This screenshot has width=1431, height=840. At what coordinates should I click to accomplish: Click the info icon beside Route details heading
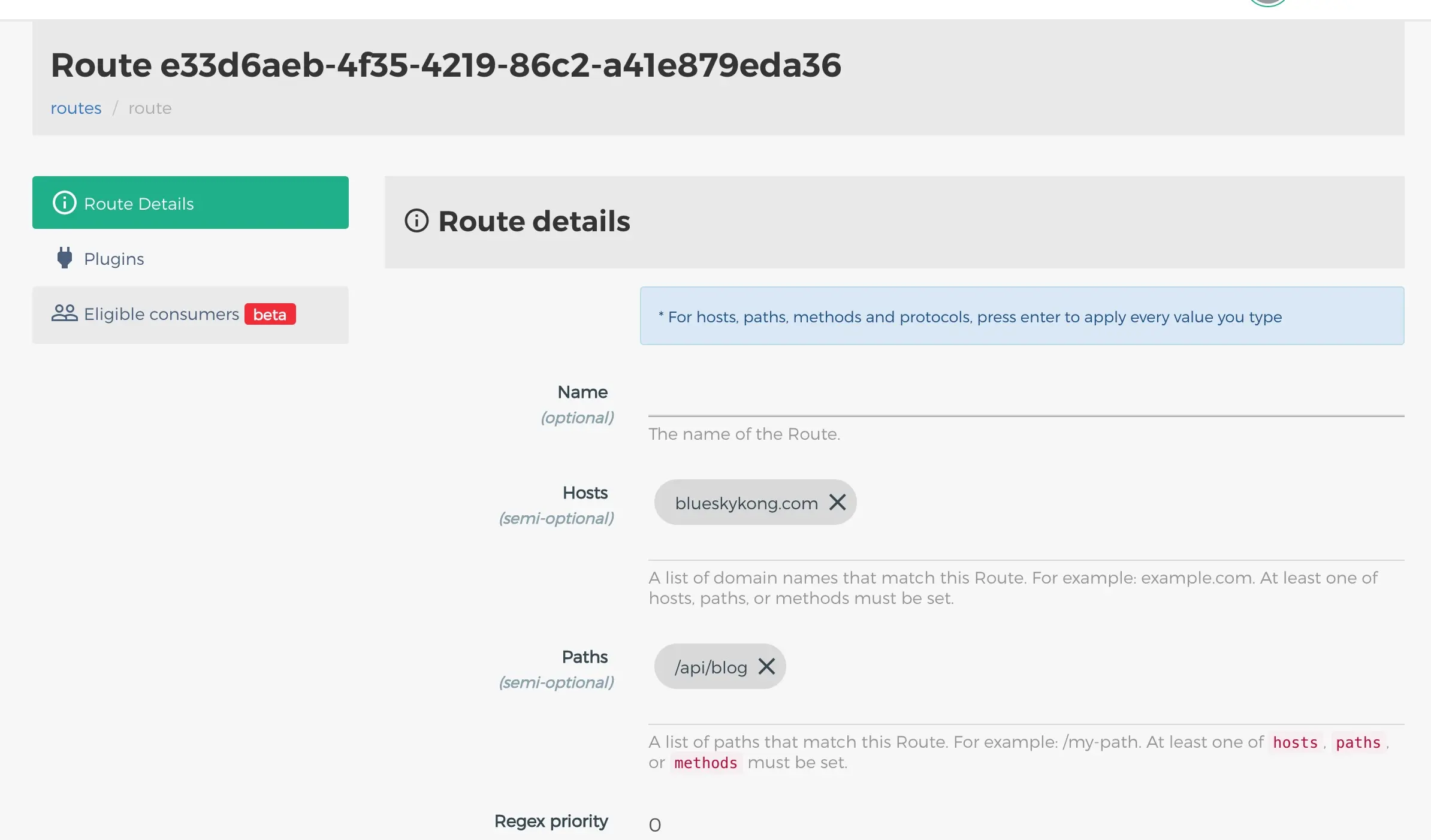pyautogui.click(x=416, y=221)
